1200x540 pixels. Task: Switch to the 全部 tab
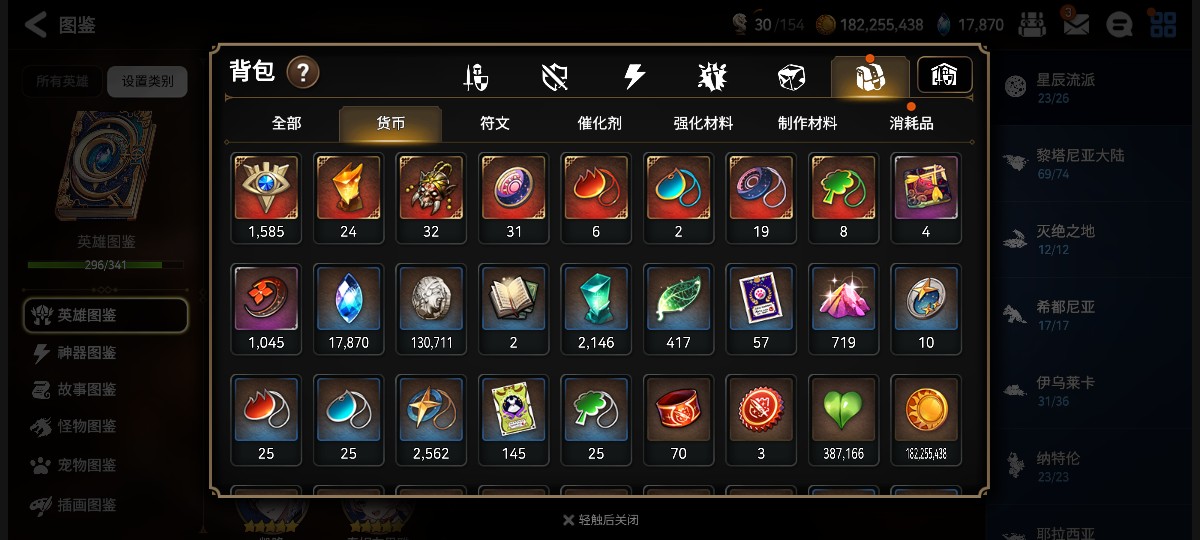(286, 124)
